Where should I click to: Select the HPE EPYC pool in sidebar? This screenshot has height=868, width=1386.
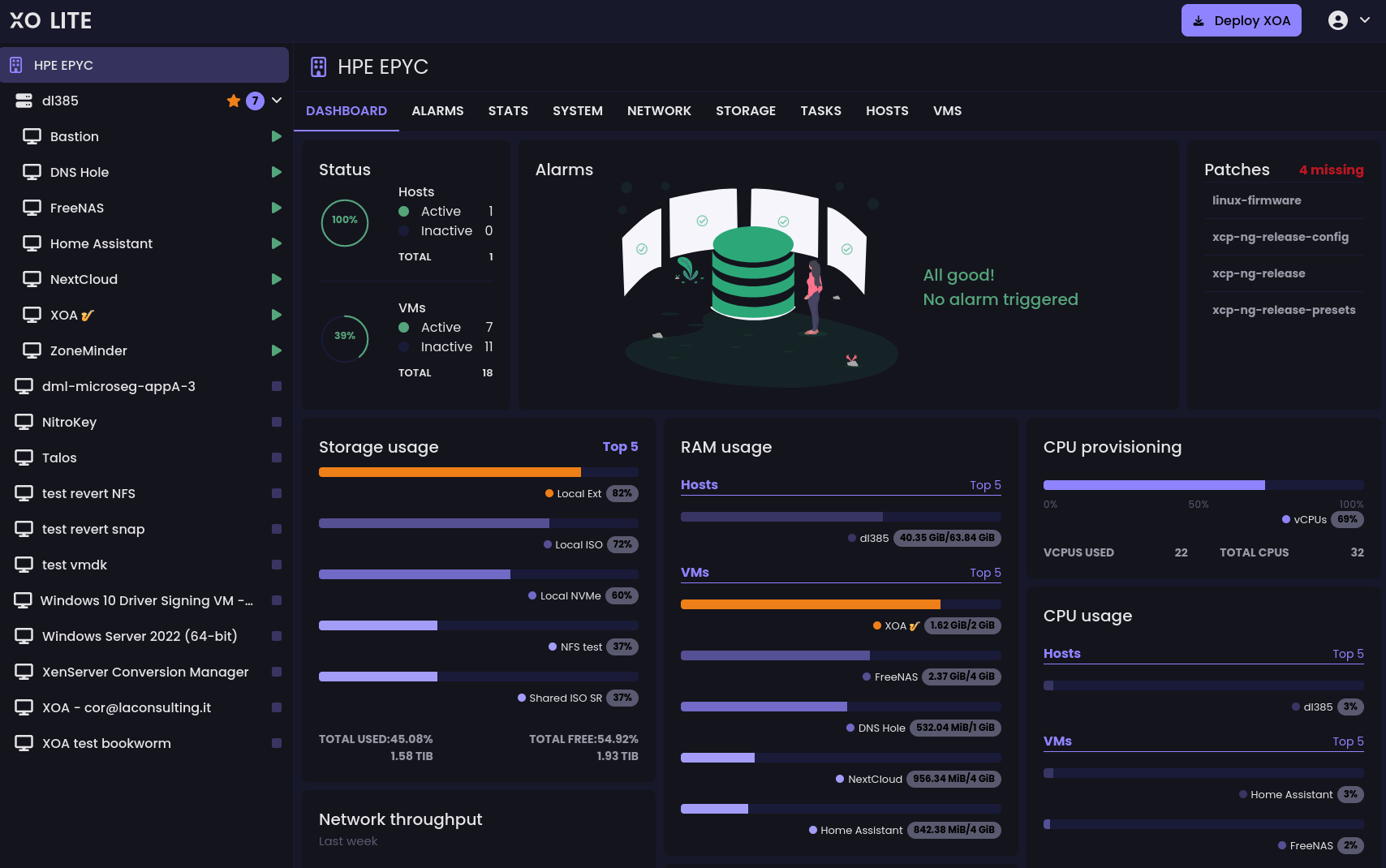[x=144, y=65]
